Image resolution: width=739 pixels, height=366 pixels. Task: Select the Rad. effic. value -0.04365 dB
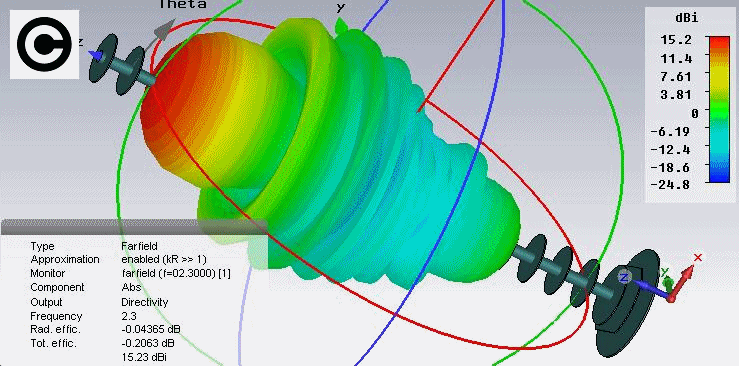tap(151, 329)
